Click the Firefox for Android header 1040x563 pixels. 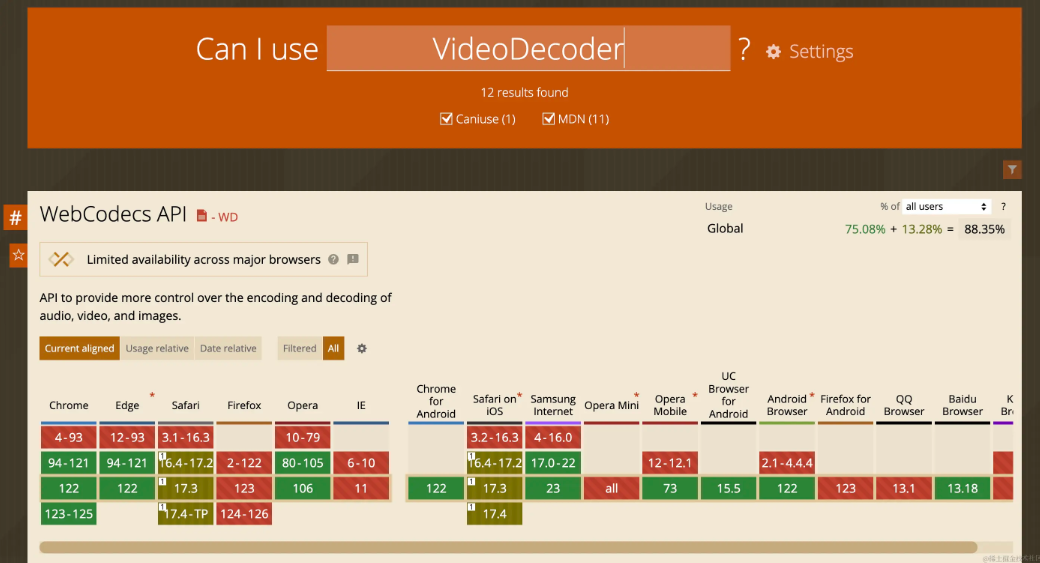click(x=846, y=405)
